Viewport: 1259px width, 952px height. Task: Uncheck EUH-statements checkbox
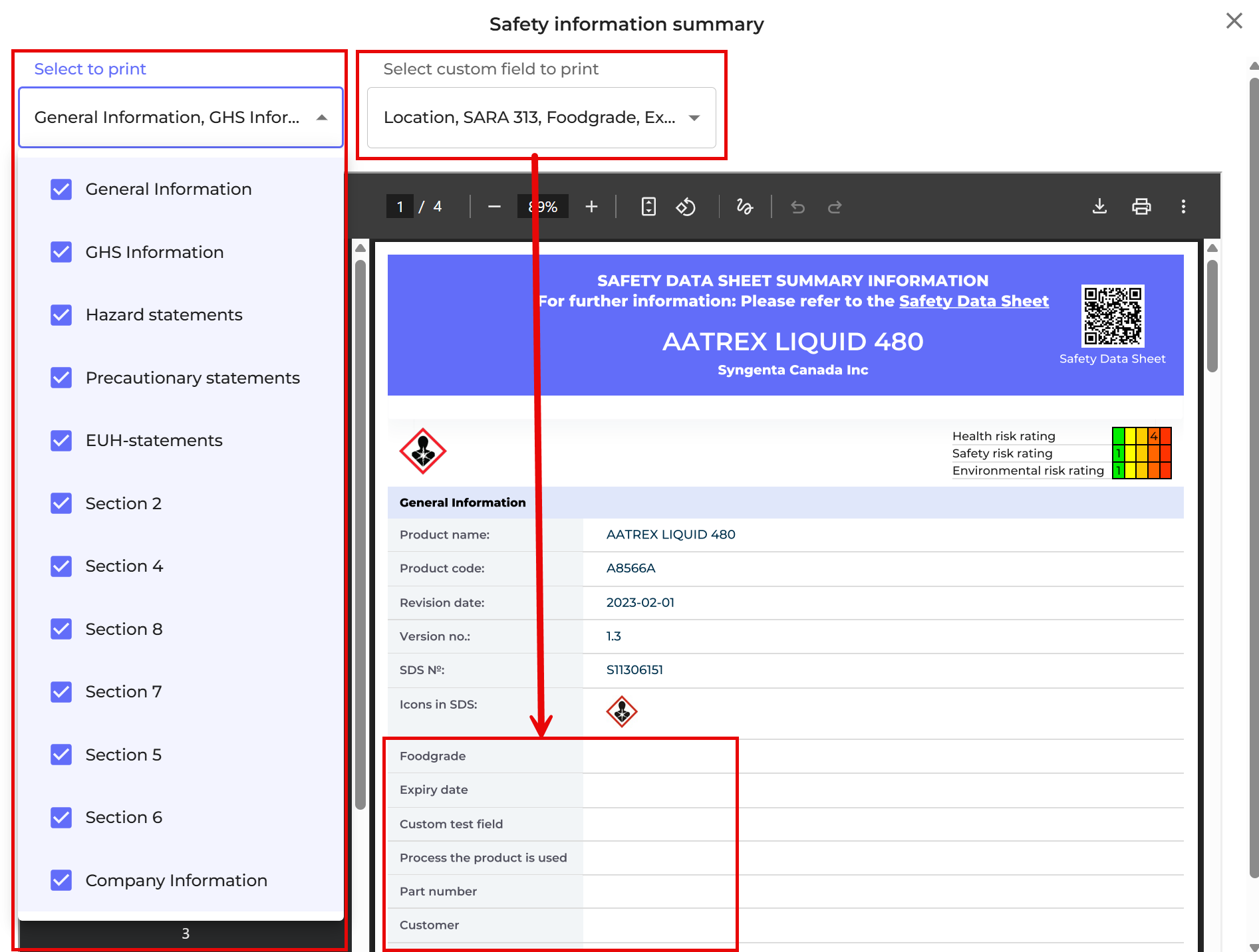[61, 441]
